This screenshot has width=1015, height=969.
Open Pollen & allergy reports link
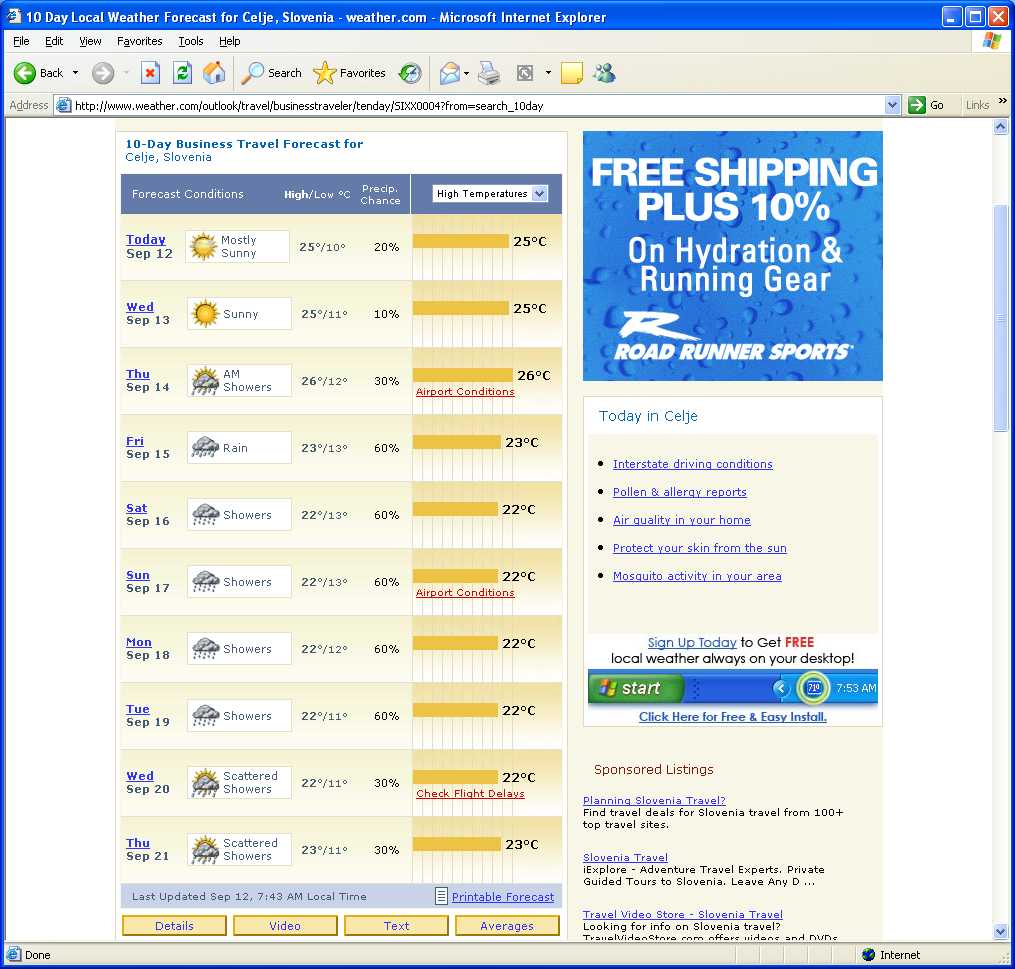(680, 492)
